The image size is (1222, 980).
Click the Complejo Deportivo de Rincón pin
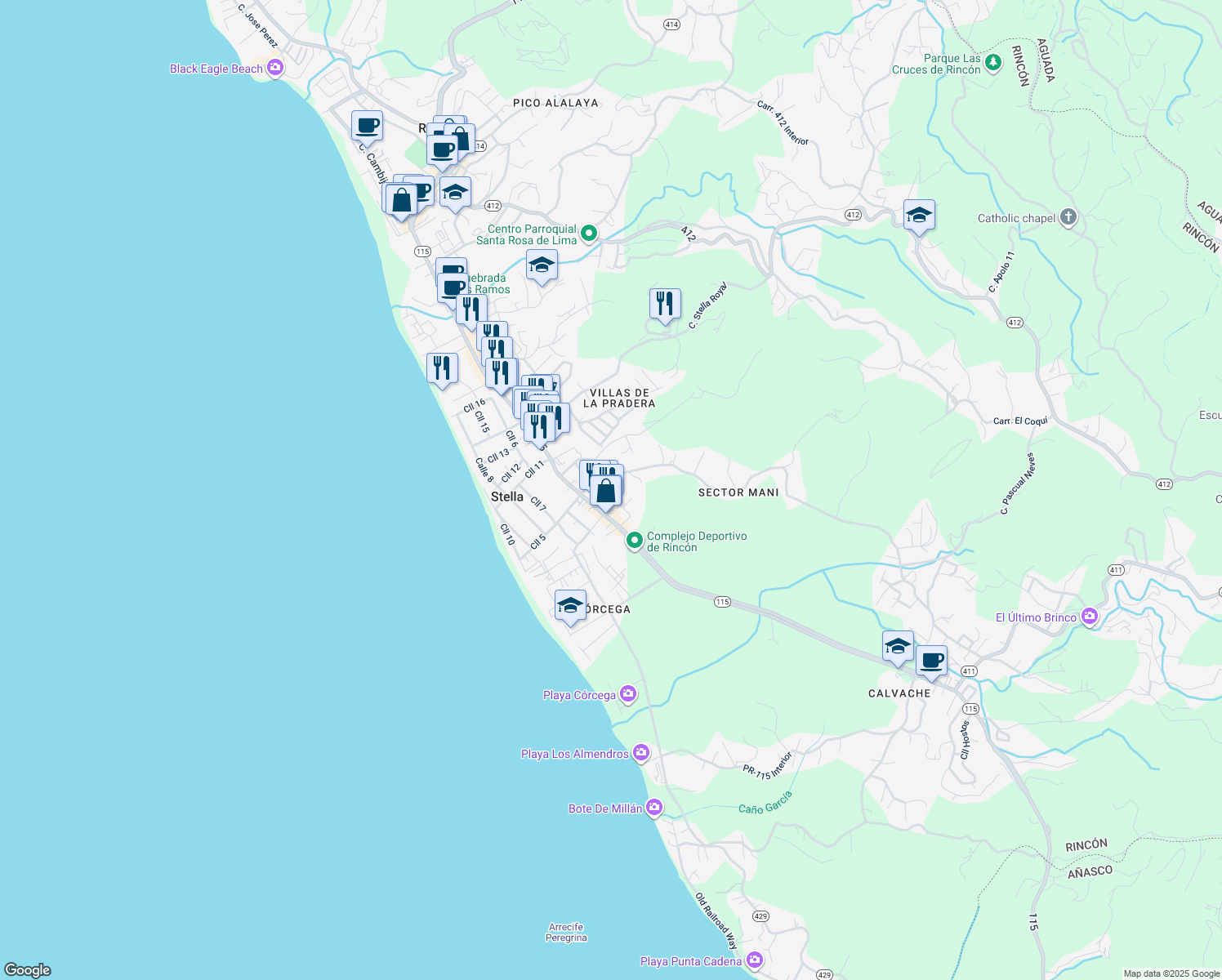click(634, 541)
